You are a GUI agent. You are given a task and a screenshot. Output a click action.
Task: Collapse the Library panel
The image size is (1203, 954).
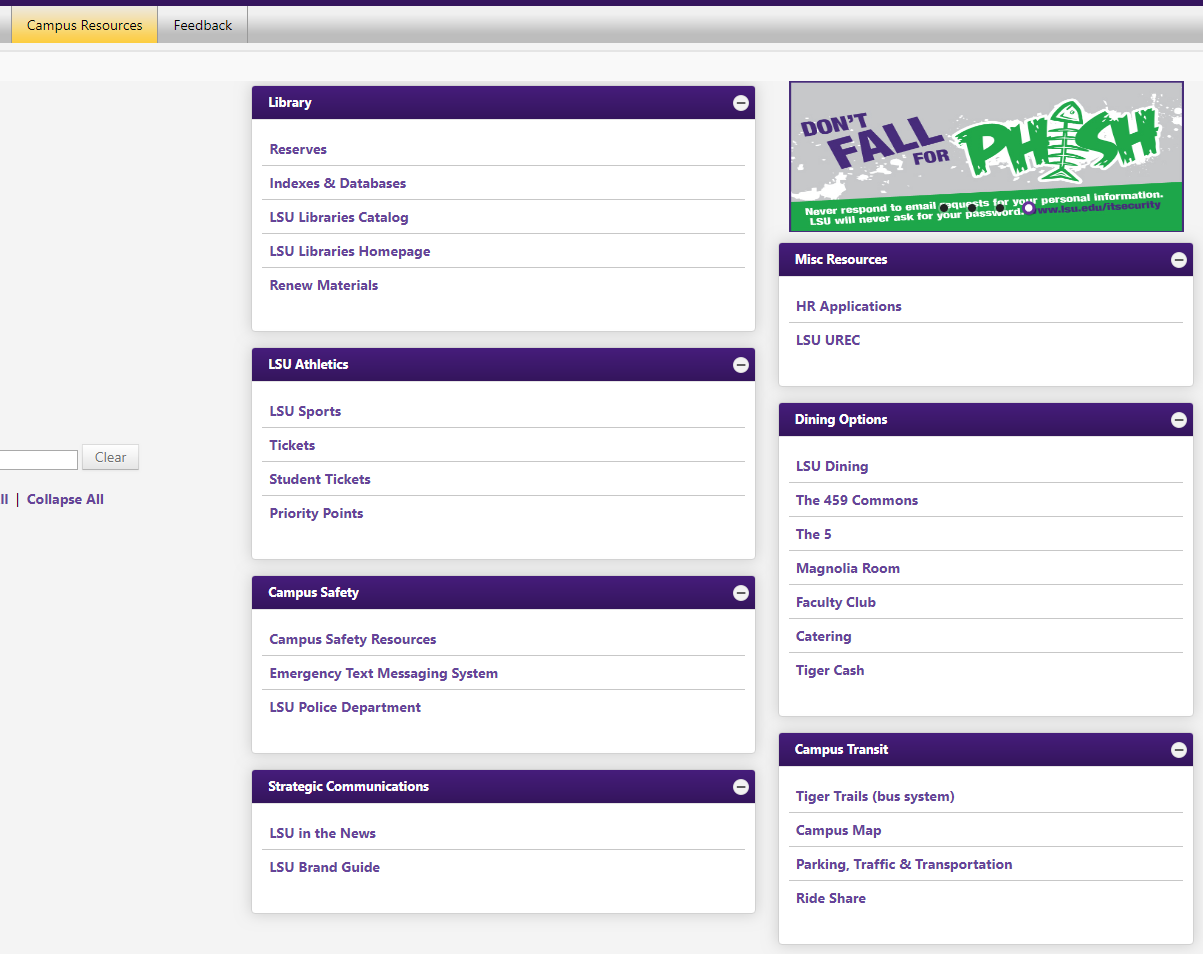[x=741, y=103]
